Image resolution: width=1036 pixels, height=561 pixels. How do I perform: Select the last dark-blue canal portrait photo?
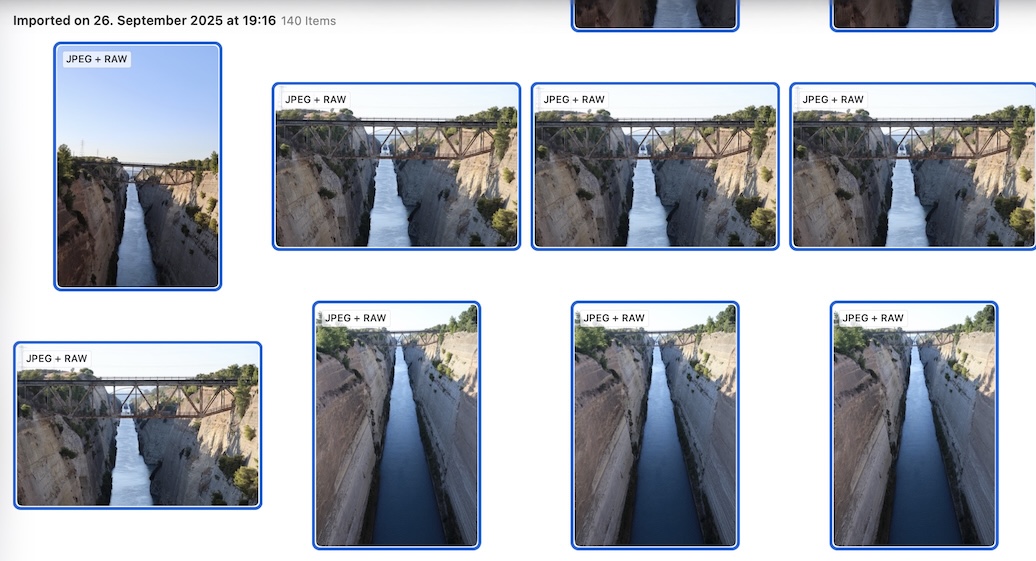click(914, 426)
